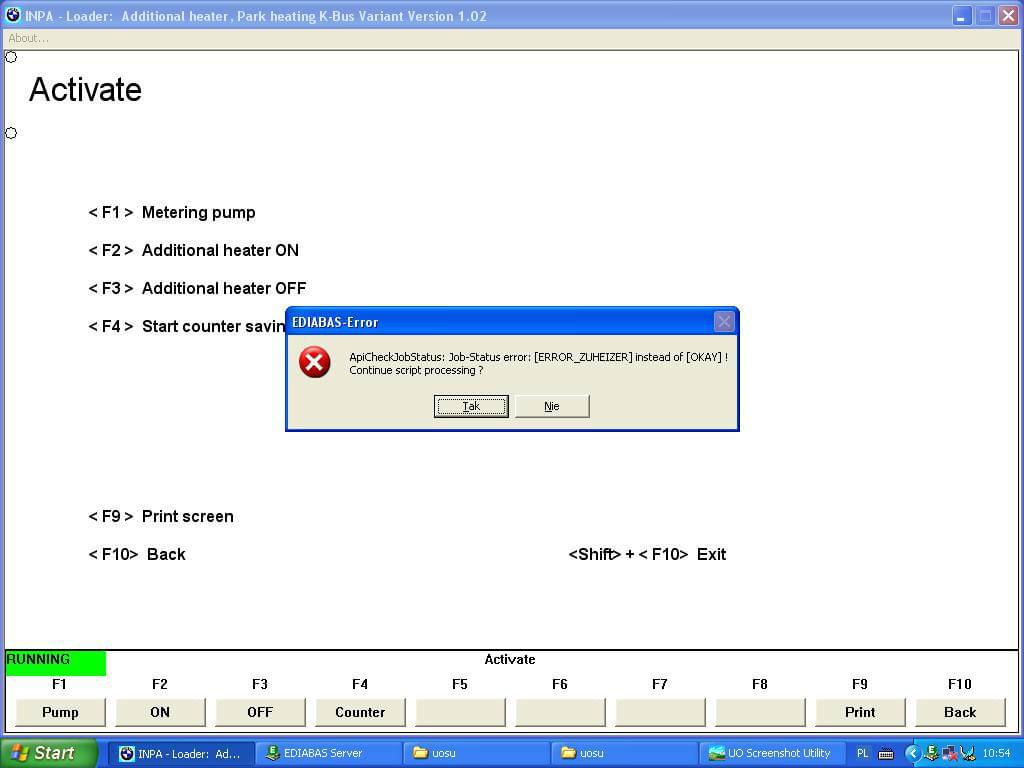This screenshot has height=768, width=1024.
Task: Click the 'ApiCheckJobStatus: Job-Status error' message text
Action: tap(538, 357)
